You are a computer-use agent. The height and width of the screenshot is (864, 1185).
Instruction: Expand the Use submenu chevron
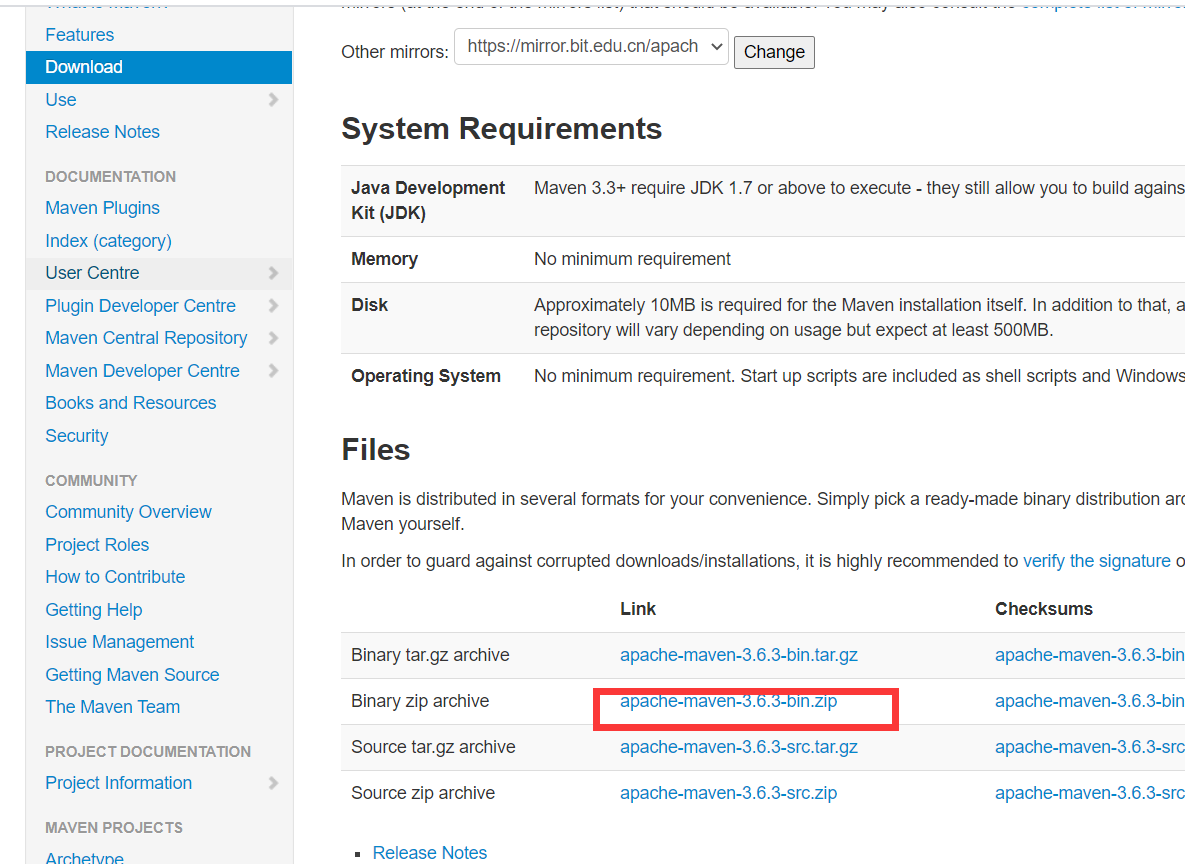(x=274, y=100)
